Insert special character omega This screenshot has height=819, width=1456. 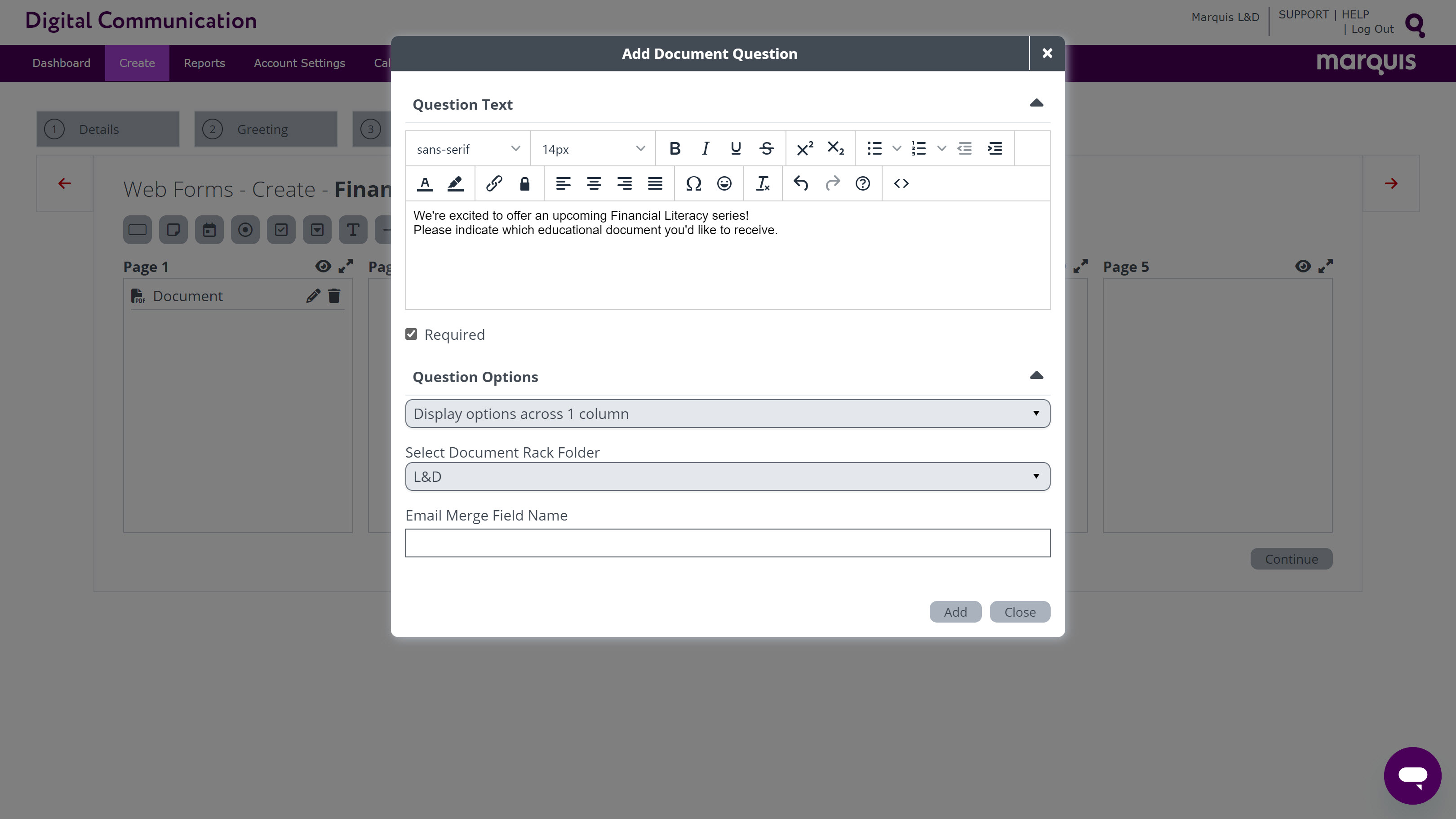point(693,184)
